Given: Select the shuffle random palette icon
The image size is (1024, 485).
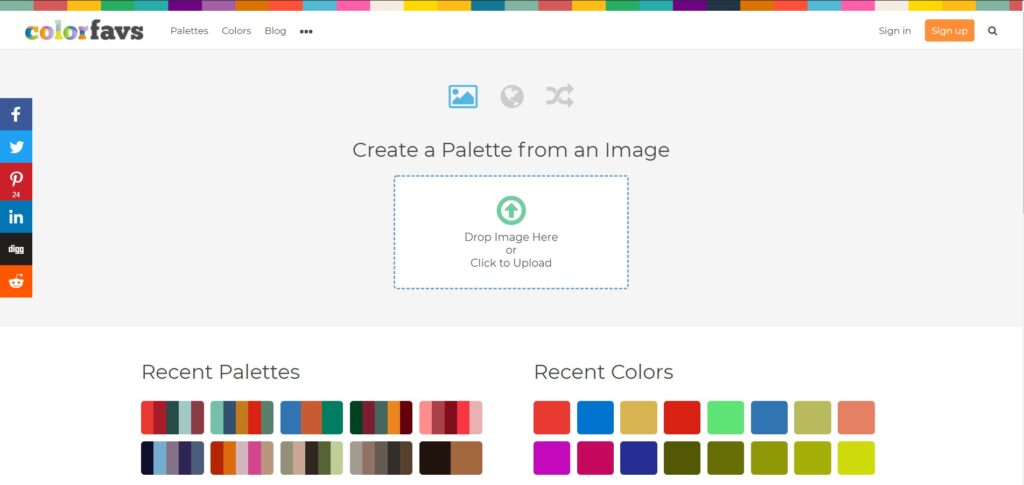Looking at the screenshot, I should (x=560, y=96).
